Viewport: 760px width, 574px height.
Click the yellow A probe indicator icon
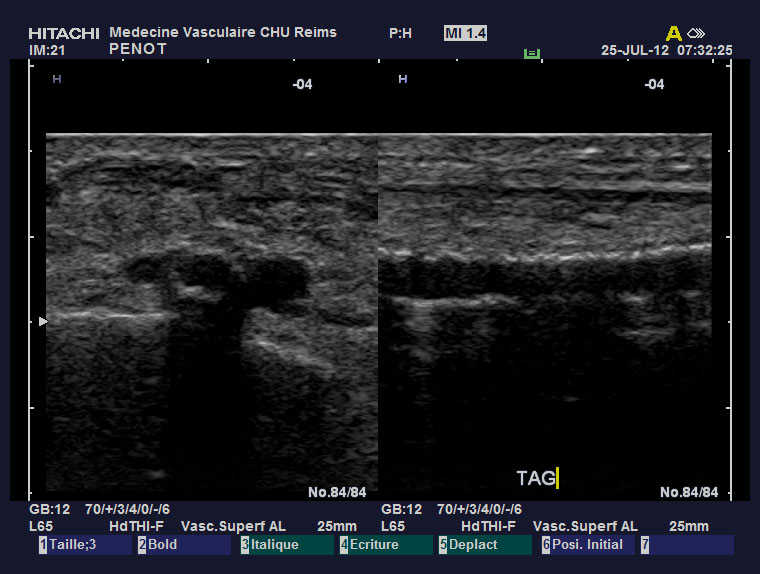(x=673, y=33)
